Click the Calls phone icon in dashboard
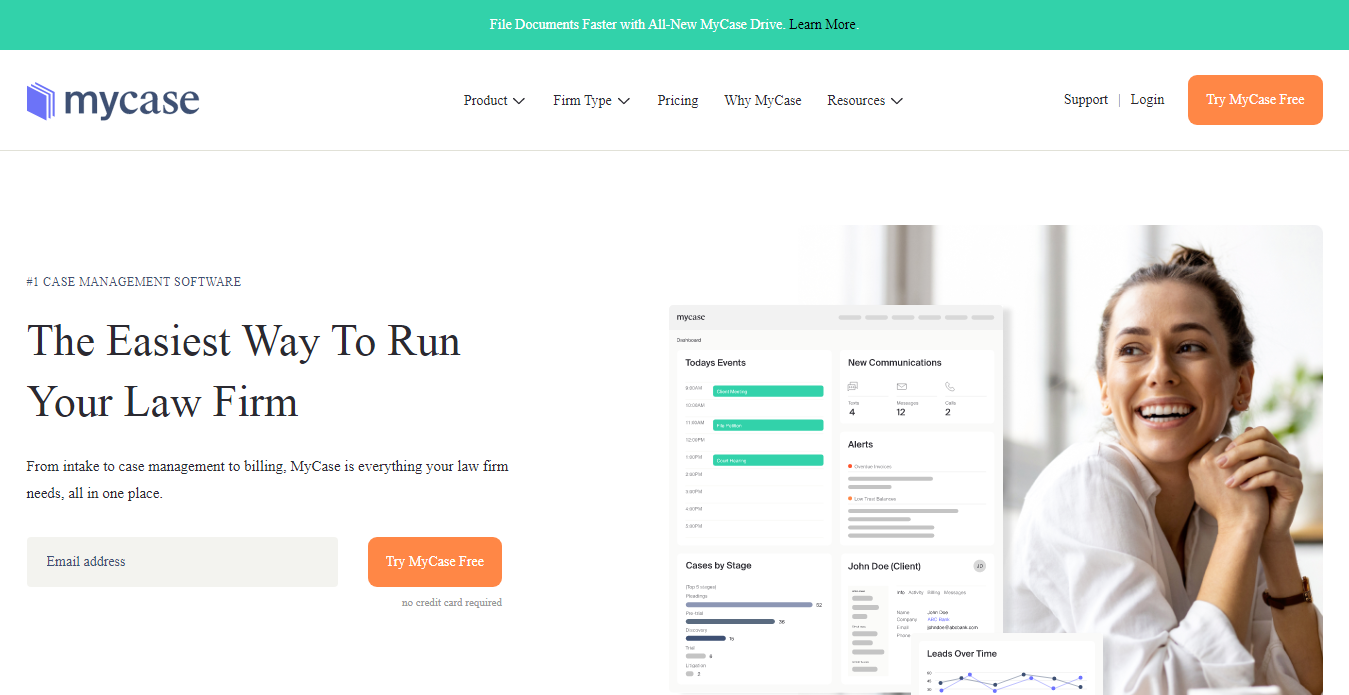The image size is (1349, 695). [x=950, y=387]
